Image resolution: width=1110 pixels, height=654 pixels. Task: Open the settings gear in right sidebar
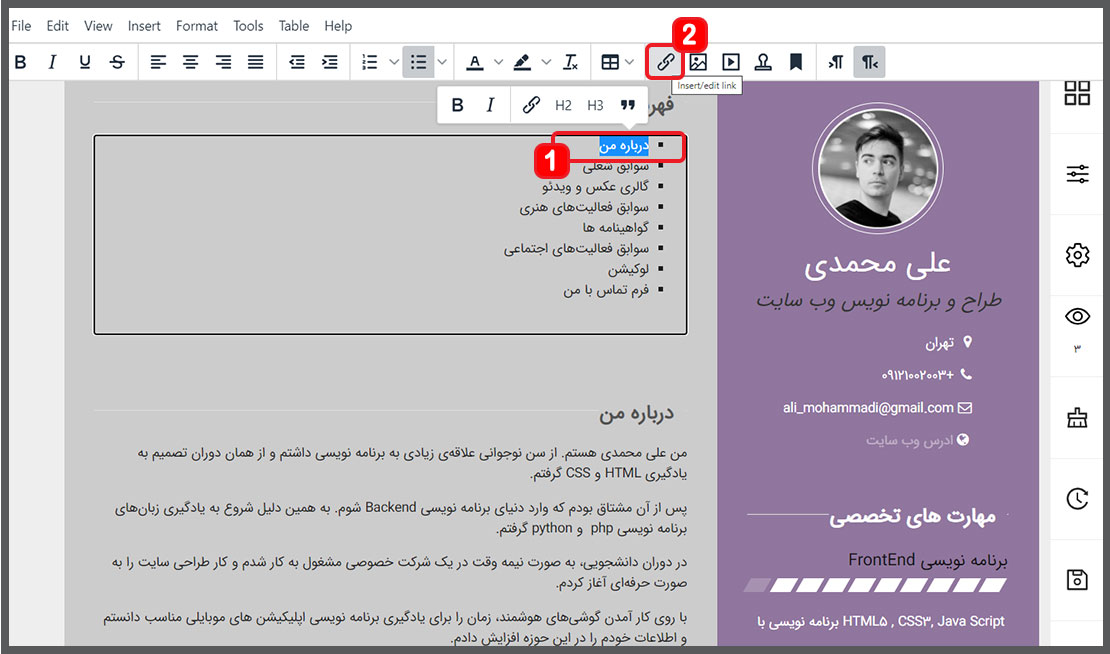coord(1077,255)
